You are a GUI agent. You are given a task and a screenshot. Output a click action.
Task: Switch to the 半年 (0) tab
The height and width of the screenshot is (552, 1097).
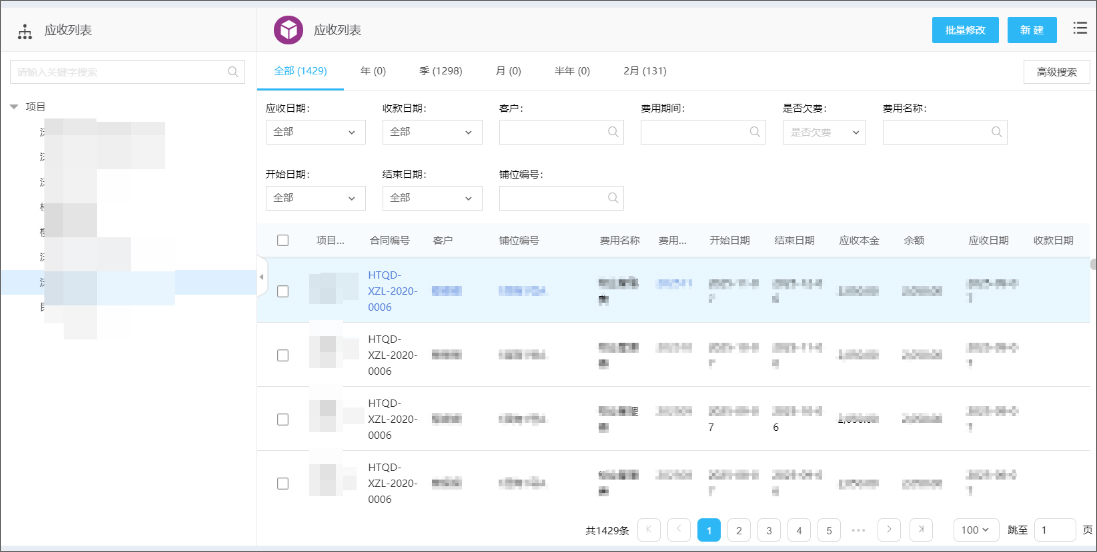tap(572, 71)
